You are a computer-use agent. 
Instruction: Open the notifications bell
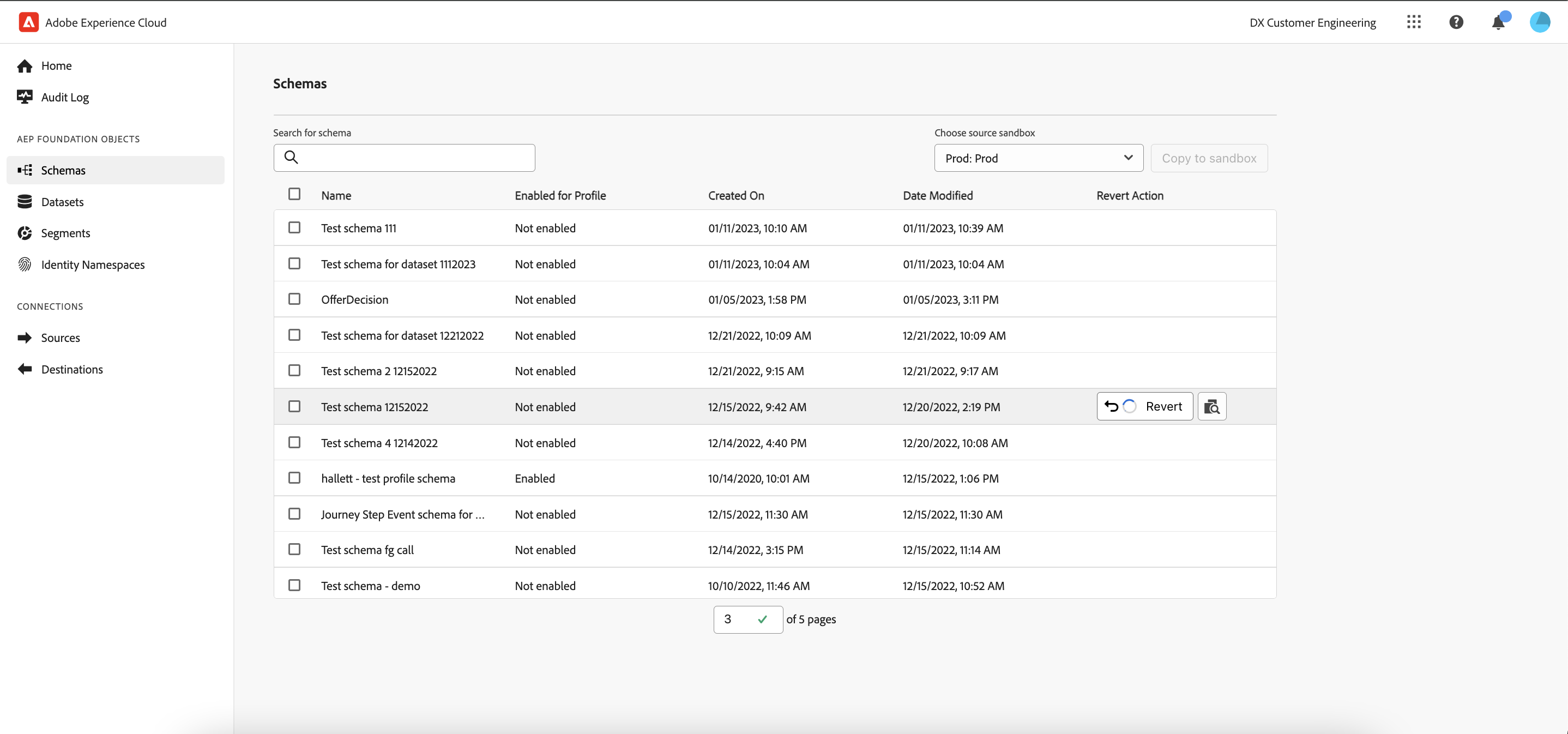pos(1498,22)
